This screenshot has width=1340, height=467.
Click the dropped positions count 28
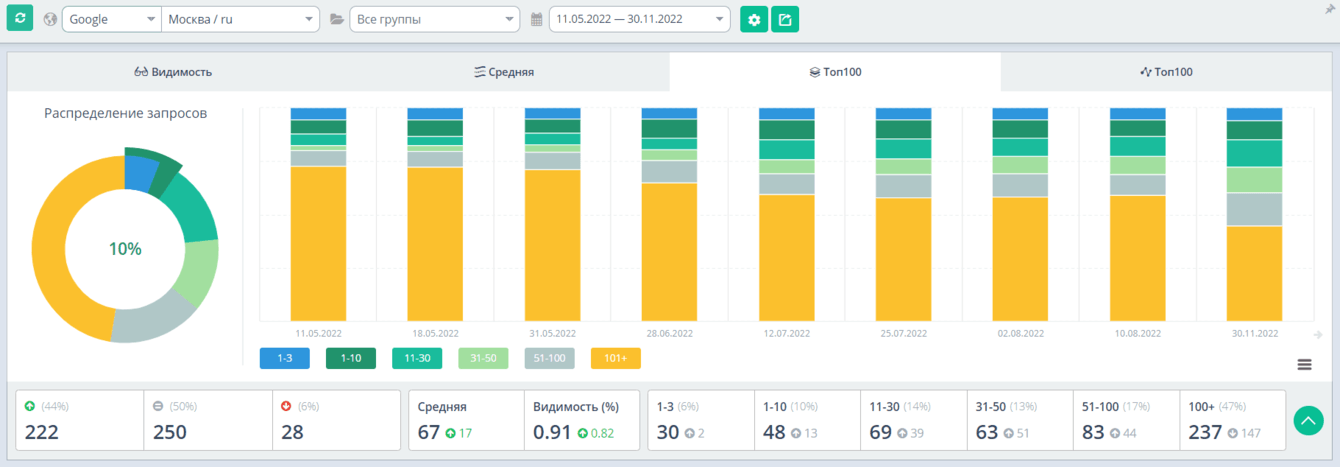coord(292,432)
